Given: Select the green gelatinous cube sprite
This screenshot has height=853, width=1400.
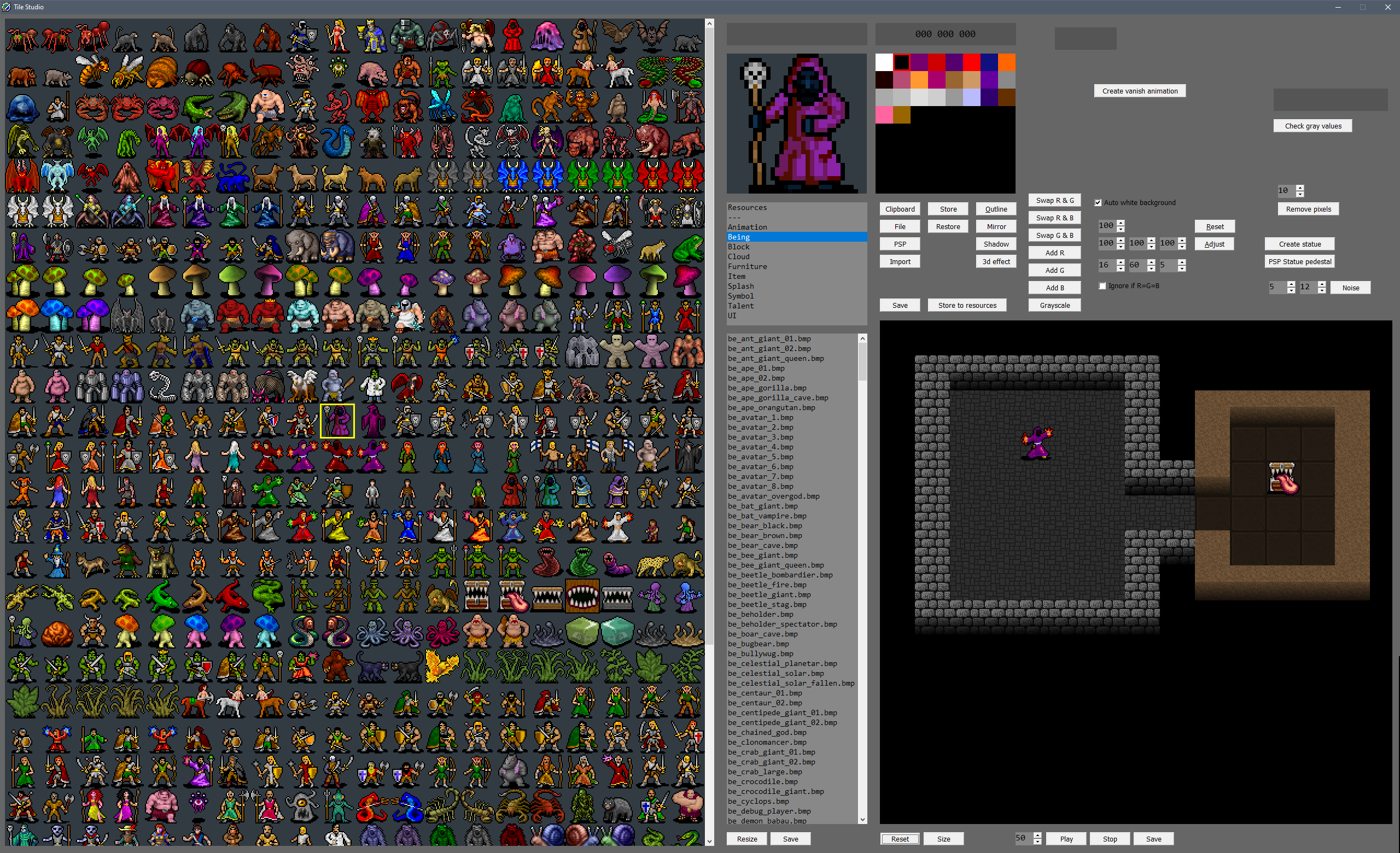Looking at the screenshot, I should [582, 632].
